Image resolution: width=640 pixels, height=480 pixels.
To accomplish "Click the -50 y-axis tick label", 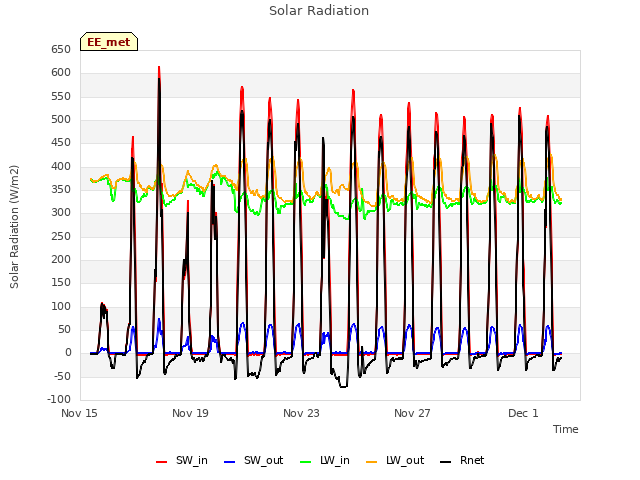I will tap(62, 377).
